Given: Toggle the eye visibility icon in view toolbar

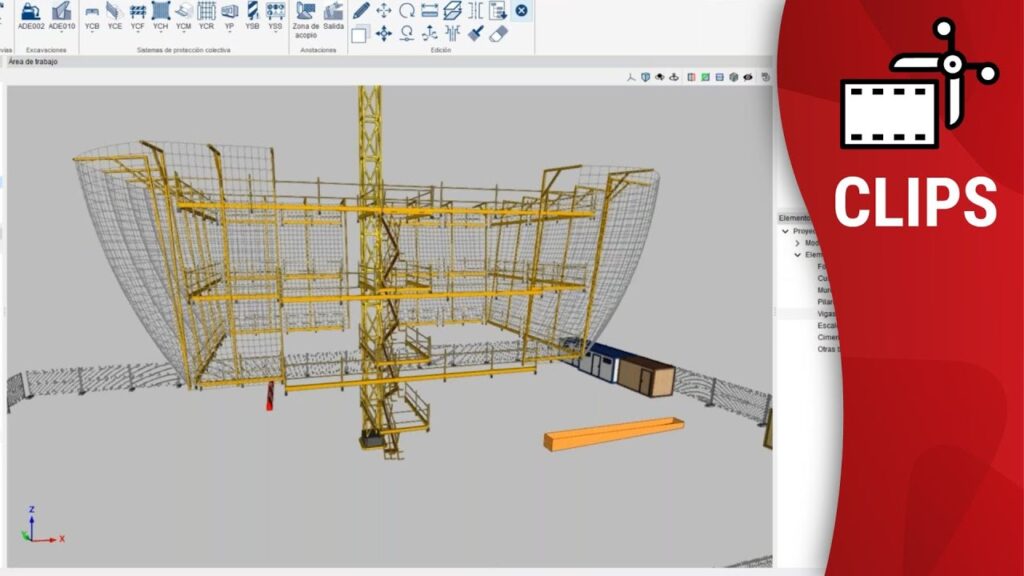Looking at the screenshot, I should (x=748, y=77).
